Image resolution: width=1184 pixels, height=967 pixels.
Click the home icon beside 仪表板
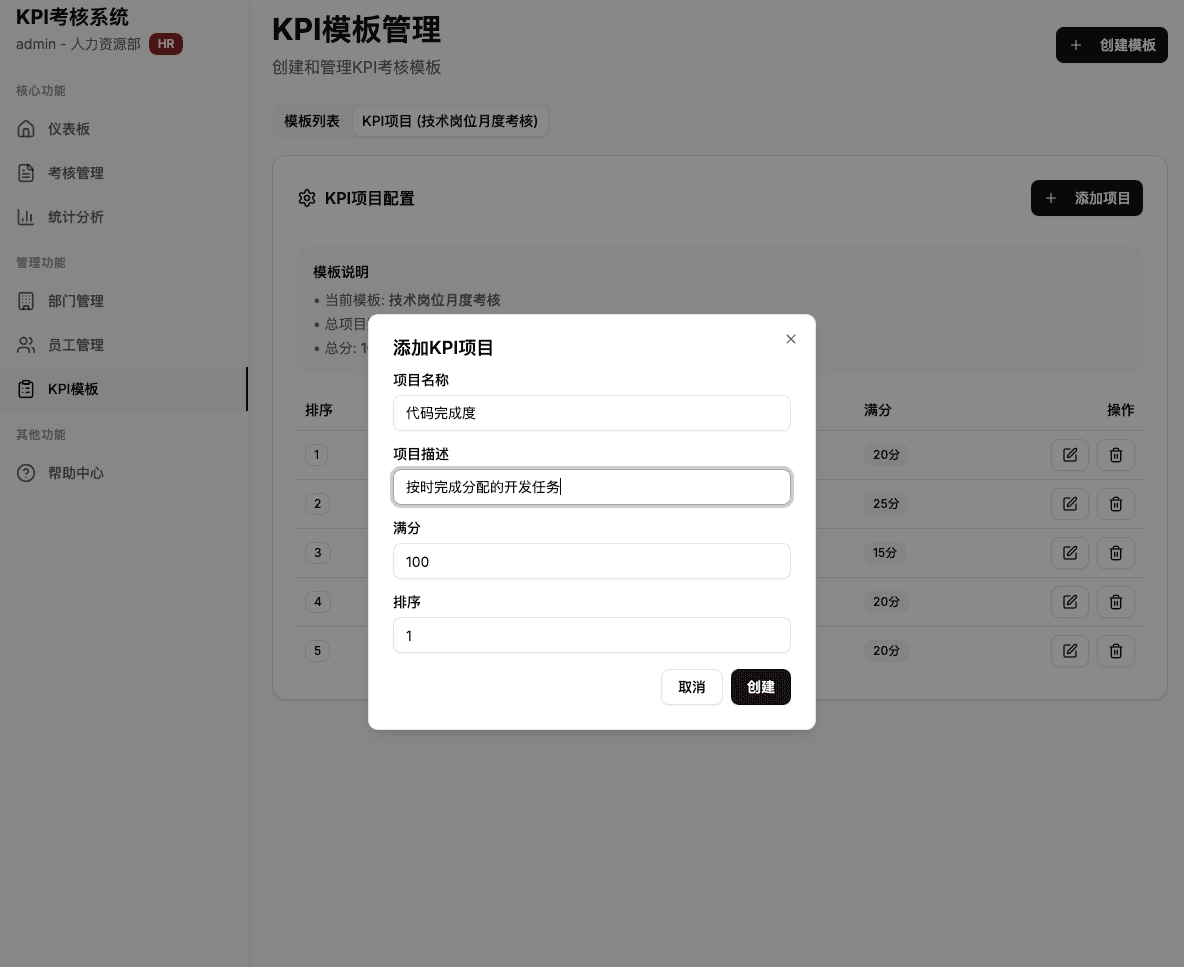tap(26, 129)
